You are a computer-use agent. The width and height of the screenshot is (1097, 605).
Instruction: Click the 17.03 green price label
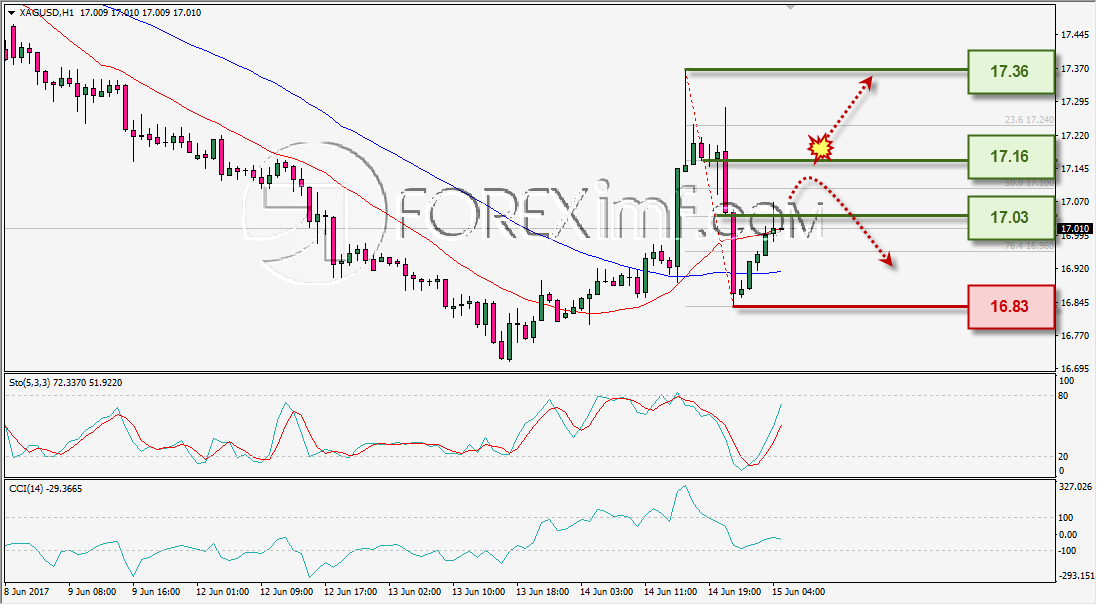pyautogui.click(x=1010, y=218)
